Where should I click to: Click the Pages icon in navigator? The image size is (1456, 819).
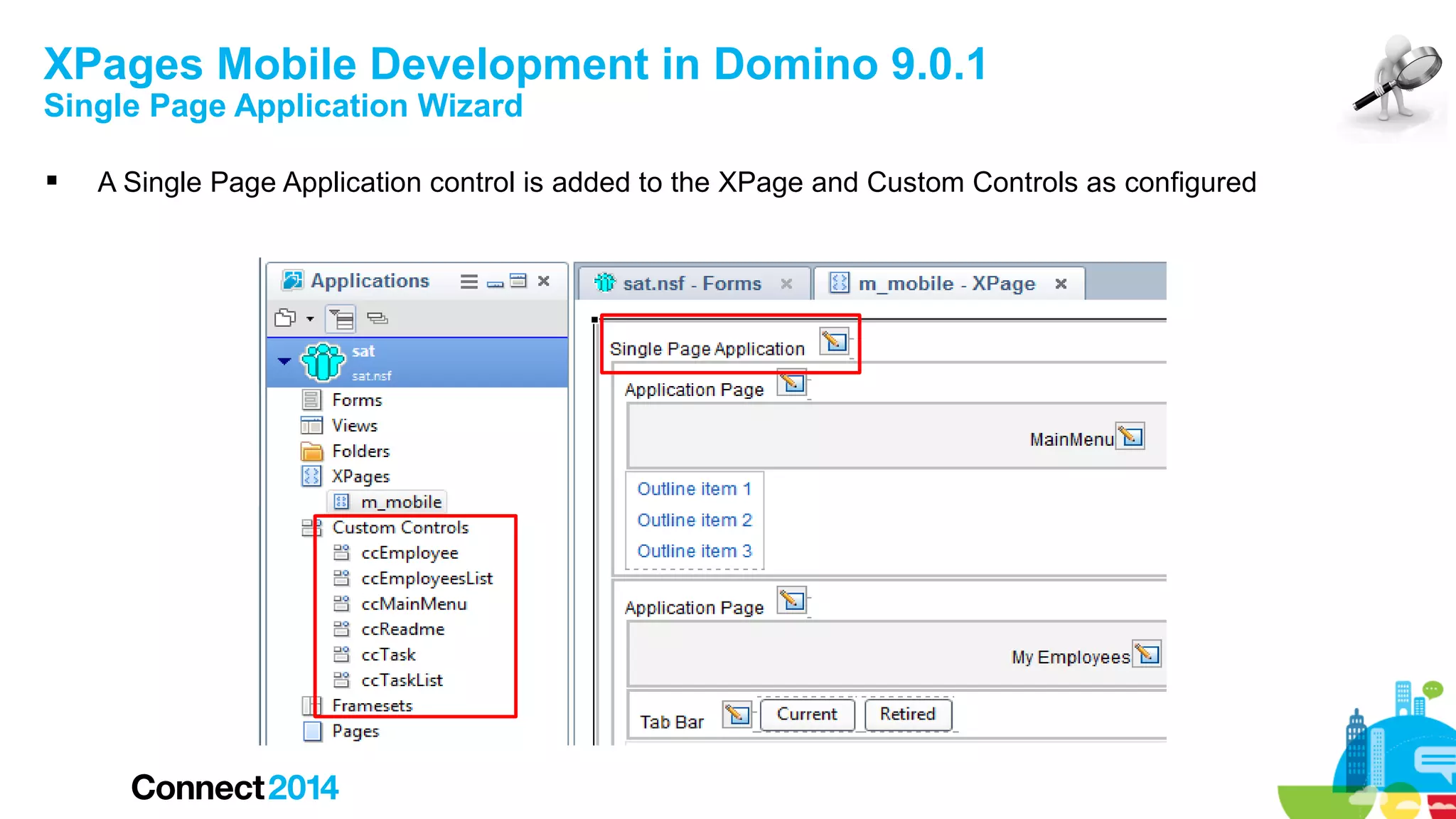point(312,732)
